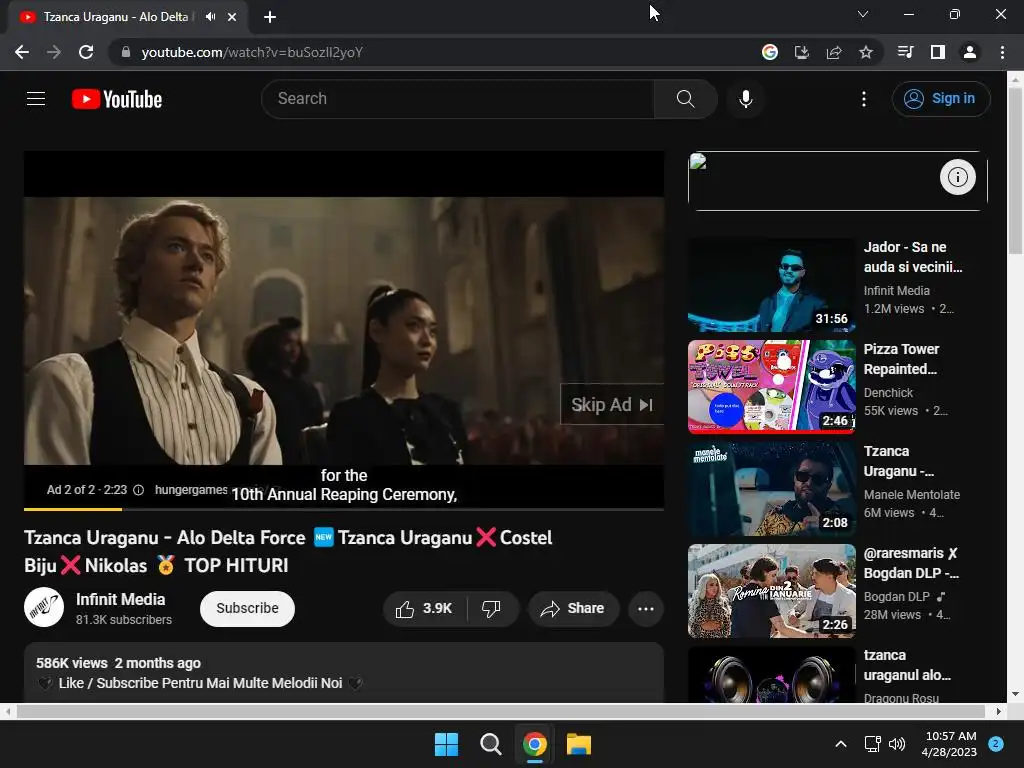1024x768 pixels.
Task: Open the notification badge in tray
Action: coord(995,743)
